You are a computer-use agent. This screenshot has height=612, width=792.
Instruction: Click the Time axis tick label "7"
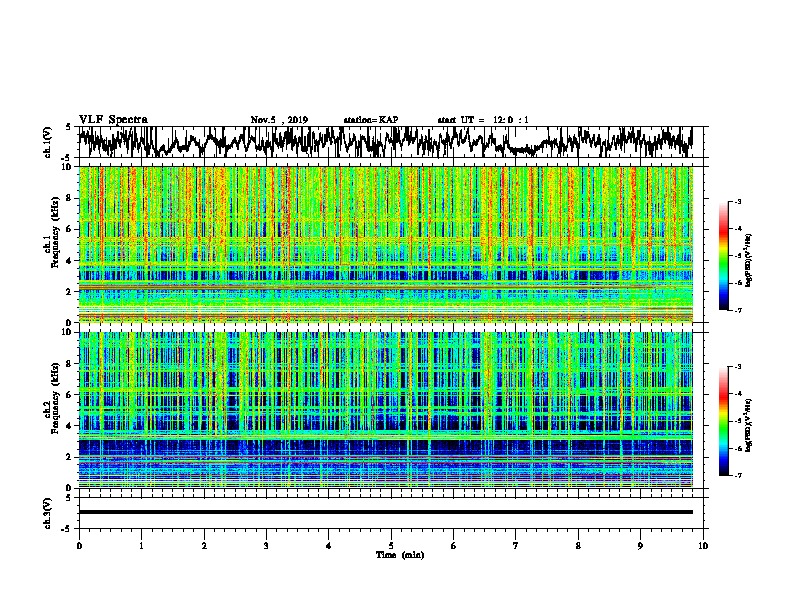coord(516,546)
